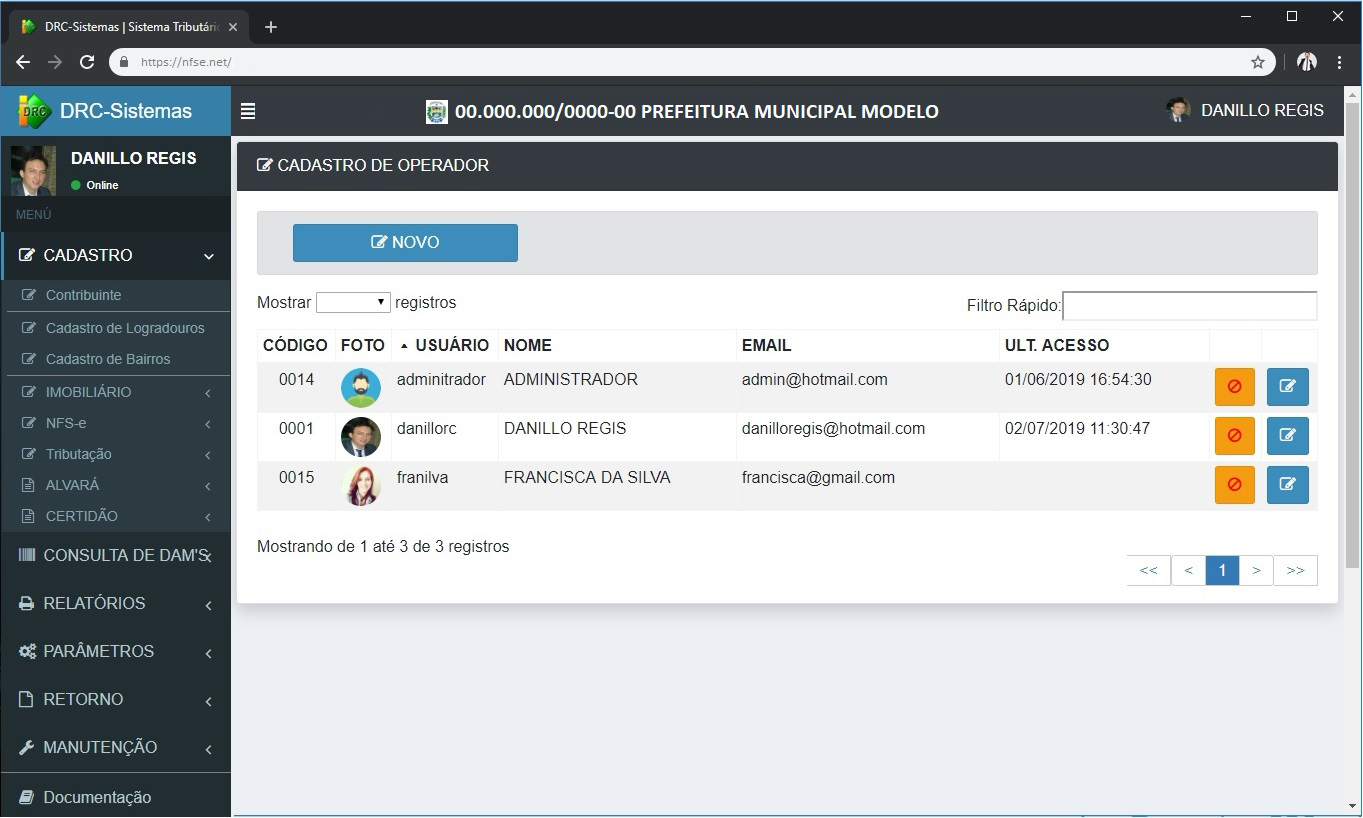Edit the franilva operator record
This screenshot has width=1363, height=818.
coord(1287,485)
